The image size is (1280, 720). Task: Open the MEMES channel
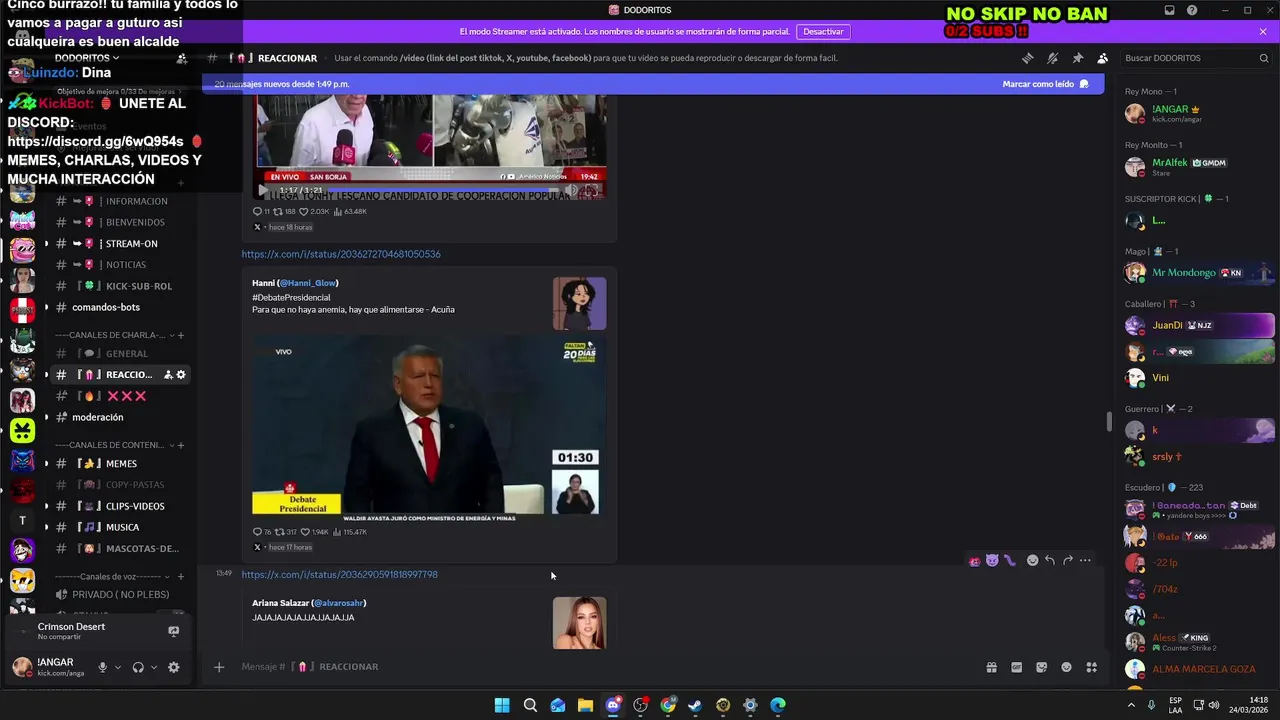coord(120,464)
